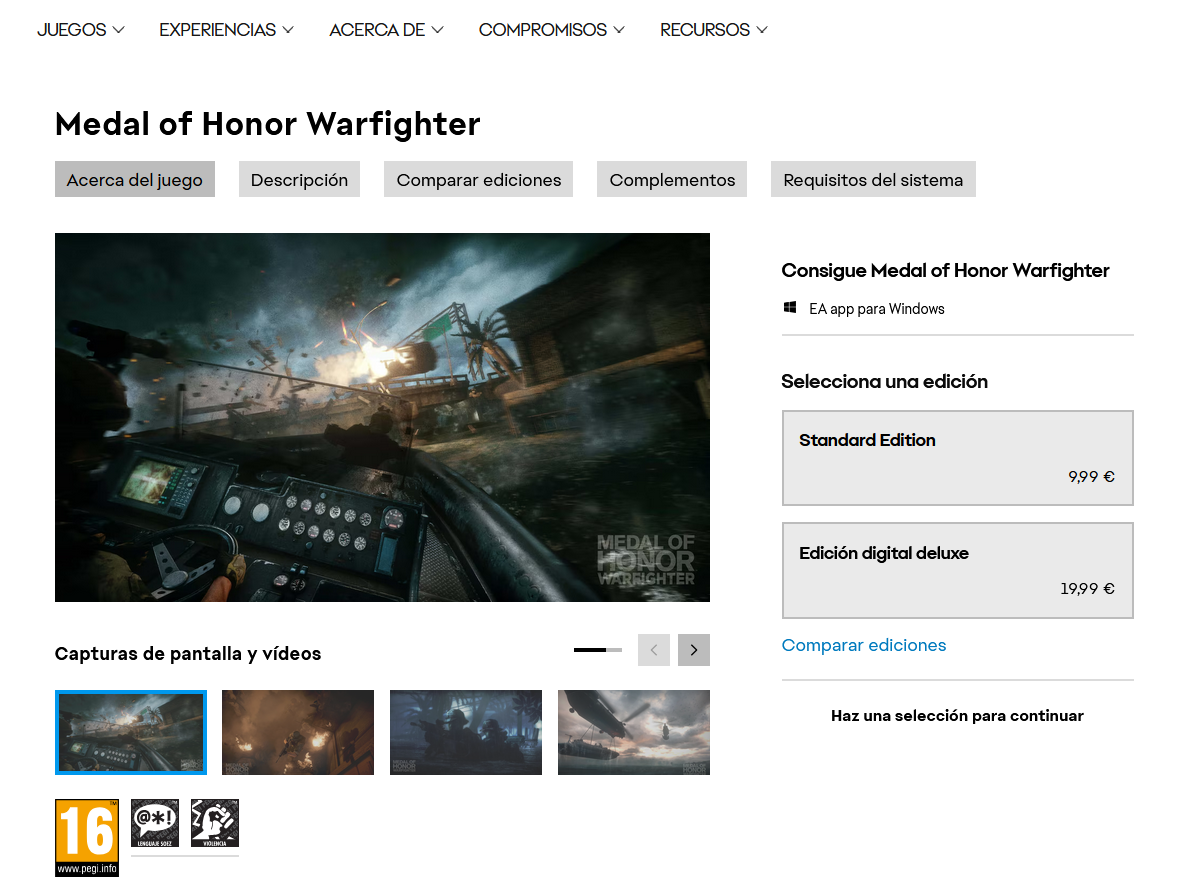View the Requisitos del sistema tab
This screenshot has width=1184, height=885.
(x=873, y=180)
